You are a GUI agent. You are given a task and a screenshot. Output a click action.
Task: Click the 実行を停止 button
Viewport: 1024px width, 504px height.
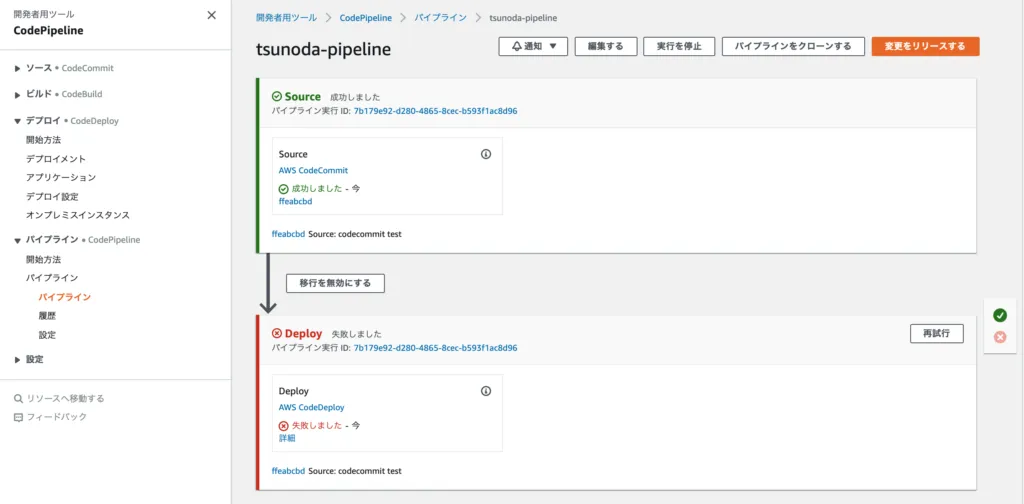pos(679,46)
